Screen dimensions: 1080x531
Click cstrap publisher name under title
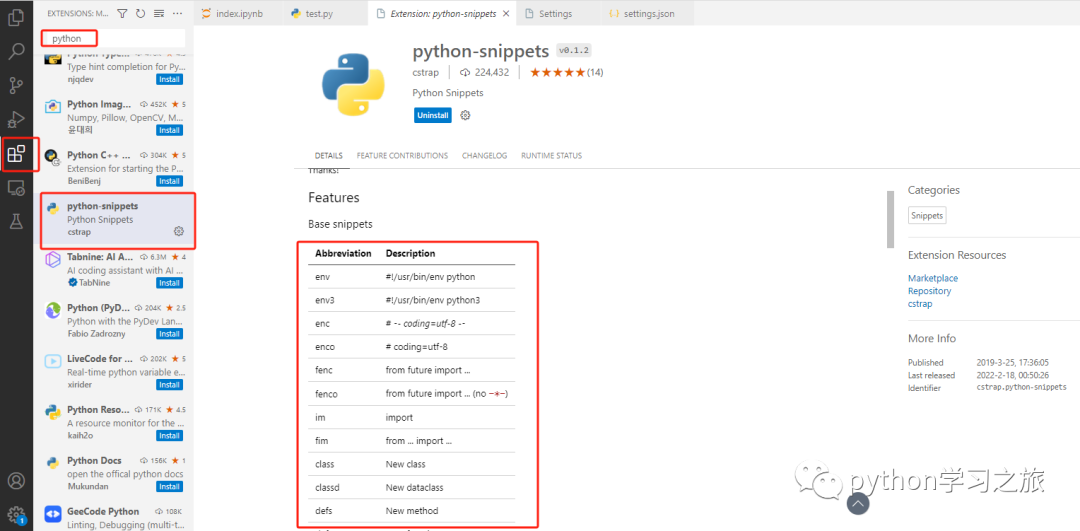[426, 72]
